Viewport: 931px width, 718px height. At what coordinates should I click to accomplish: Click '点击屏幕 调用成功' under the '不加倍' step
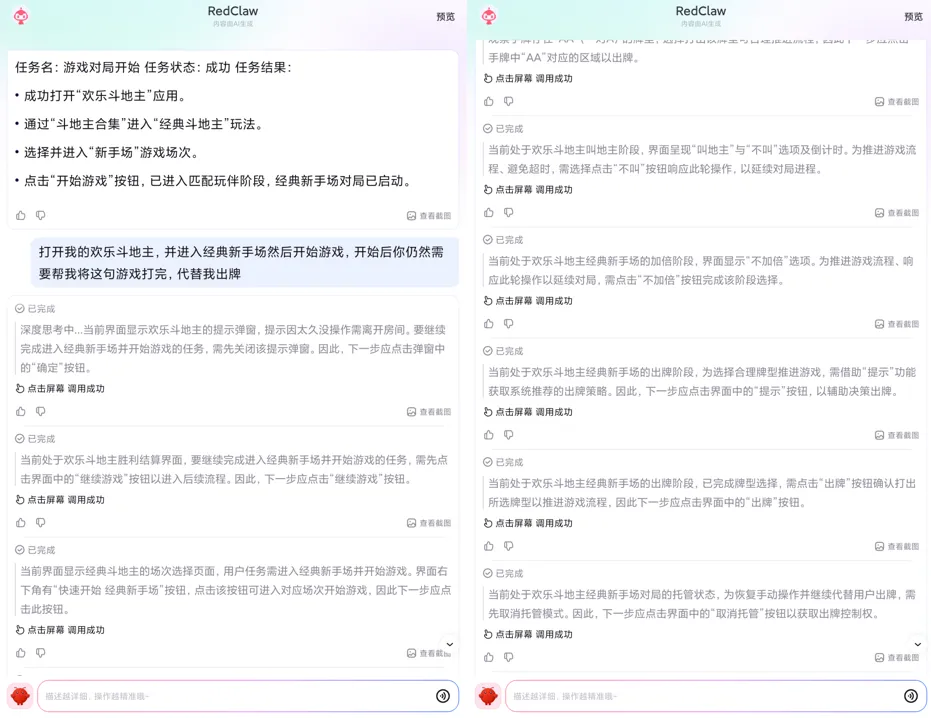pyautogui.click(x=528, y=301)
